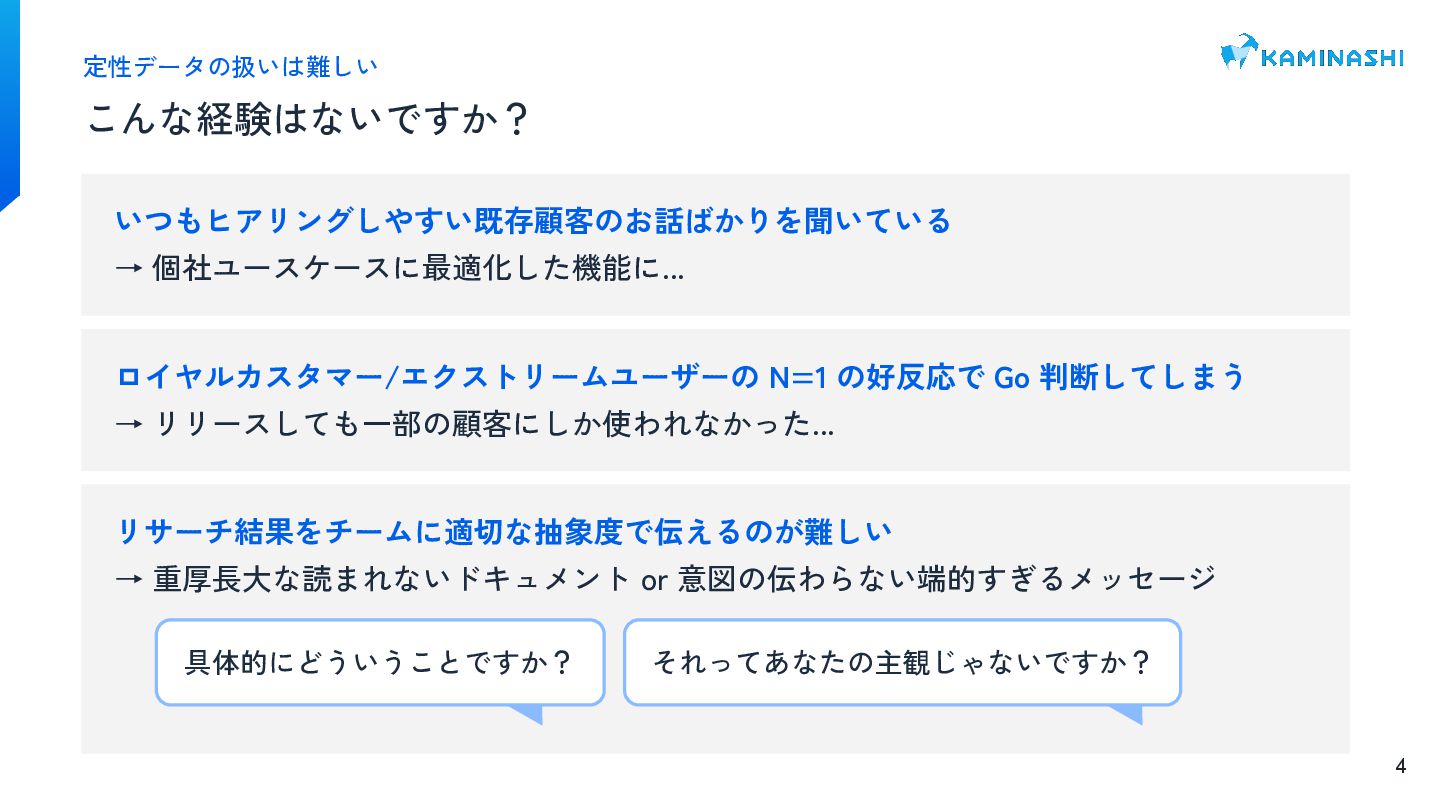Select the subtitle 定性データの扱いは難しい
The width and height of the screenshot is (1440, 810).
click(x=231, y=67)
